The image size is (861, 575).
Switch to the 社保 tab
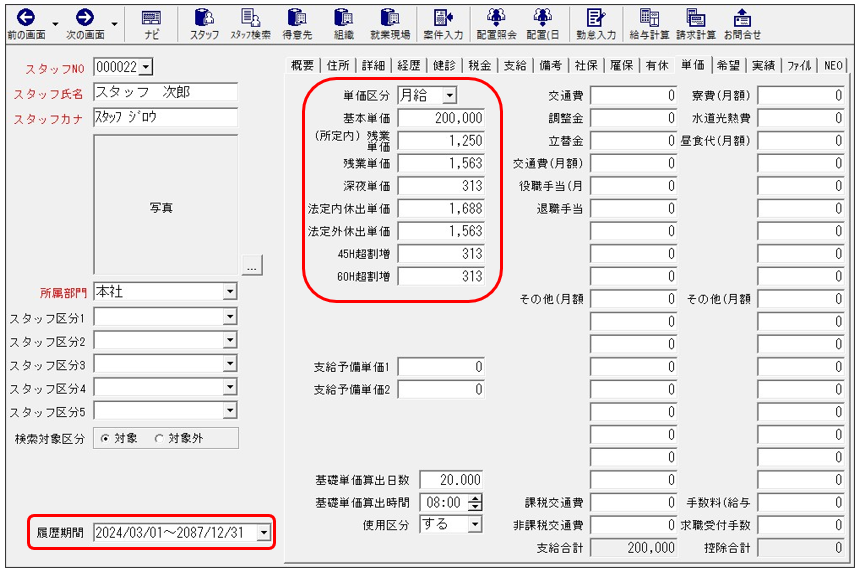586,65
